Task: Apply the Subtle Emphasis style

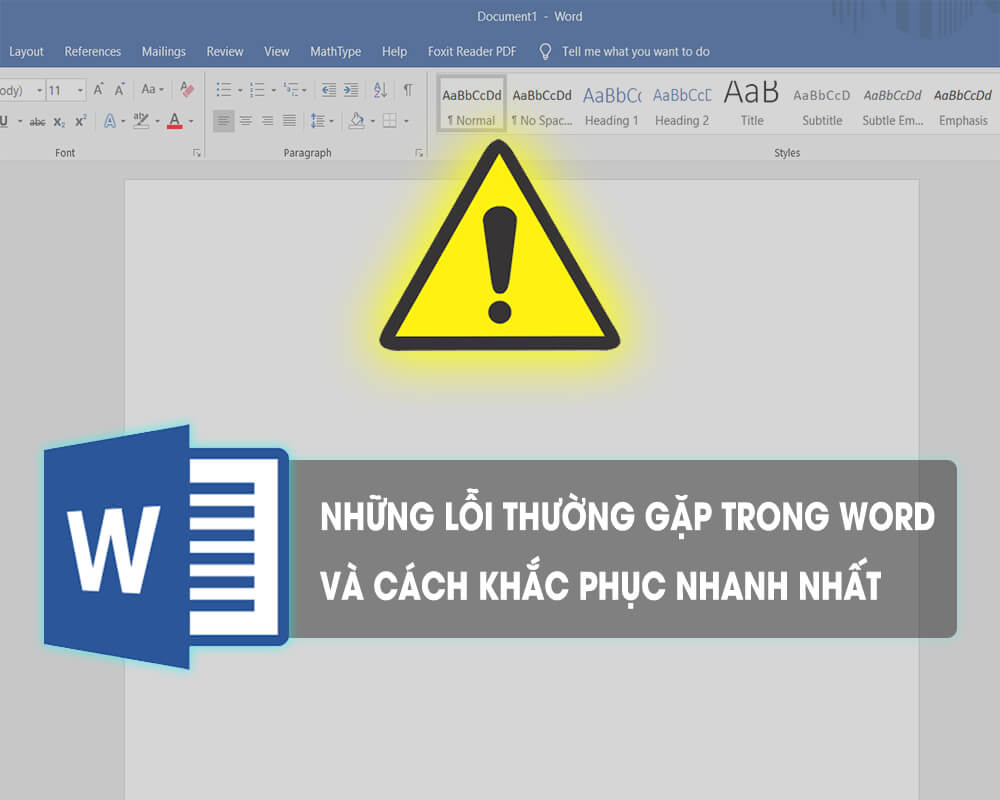Action: coord(892,105)
